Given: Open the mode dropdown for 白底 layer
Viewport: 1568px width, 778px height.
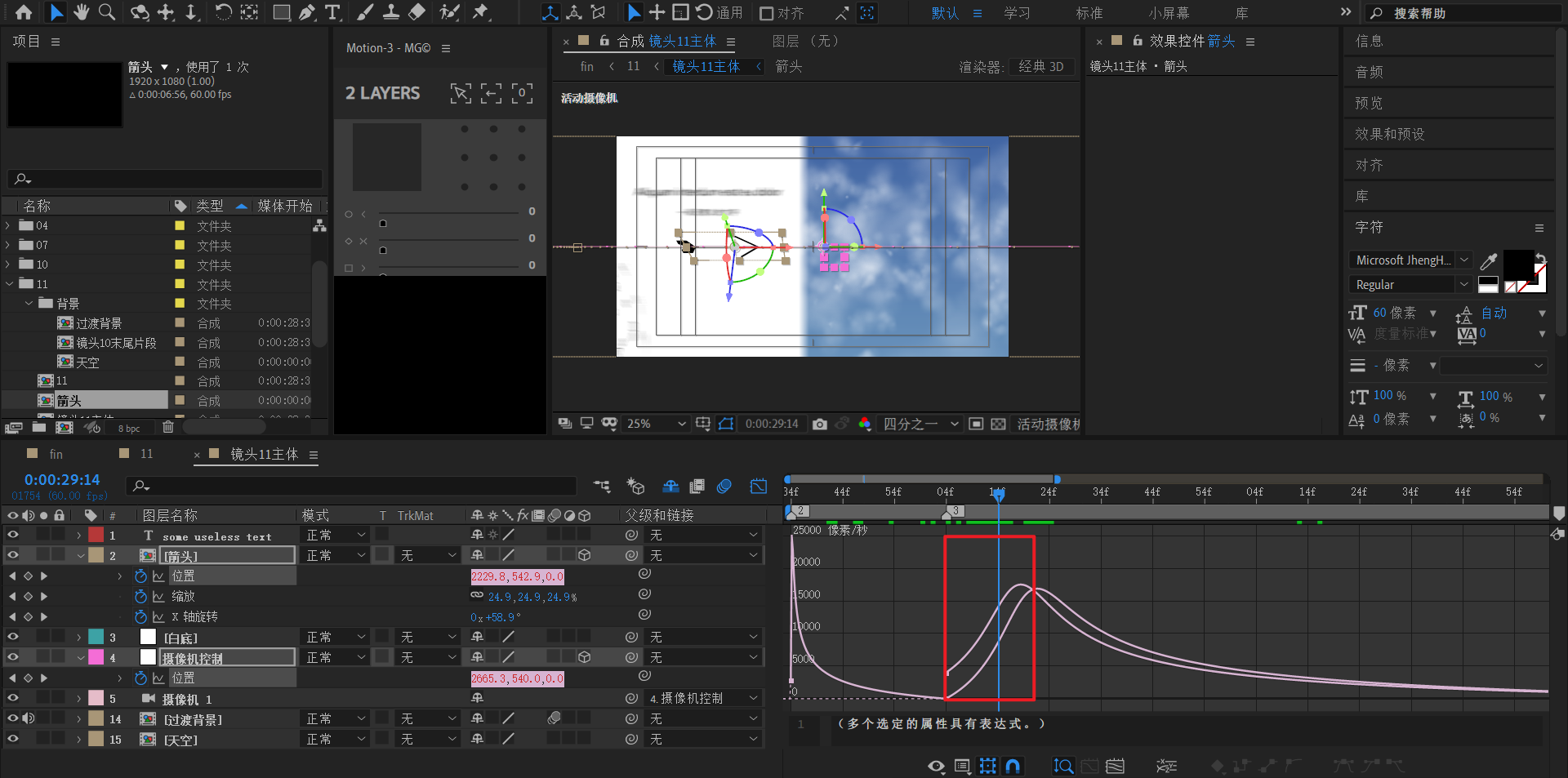Looking at the screenshot, I should 336,637.
